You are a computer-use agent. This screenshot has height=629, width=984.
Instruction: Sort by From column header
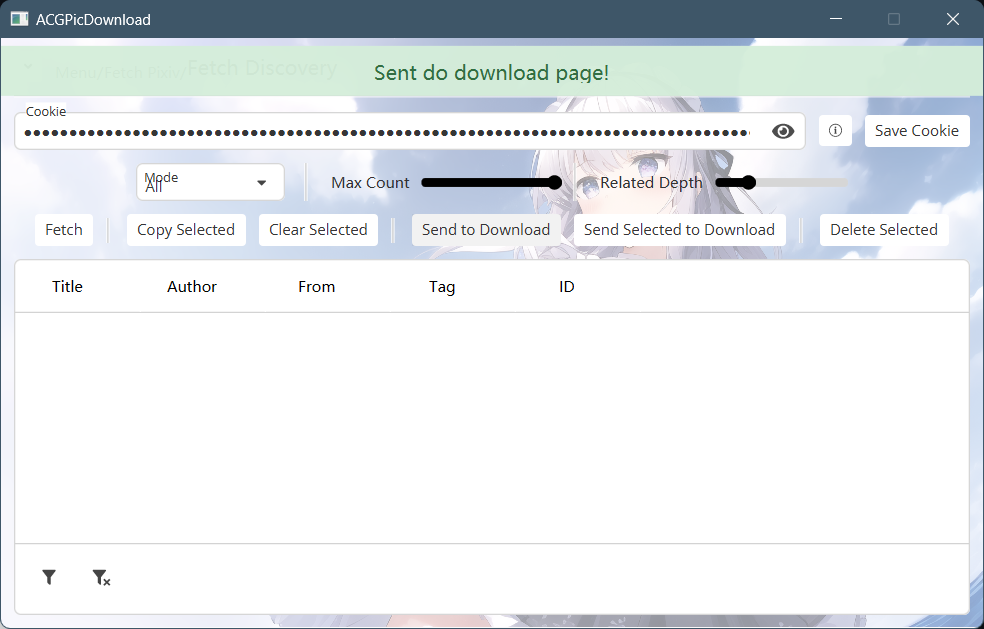click(x=316, y=287)
